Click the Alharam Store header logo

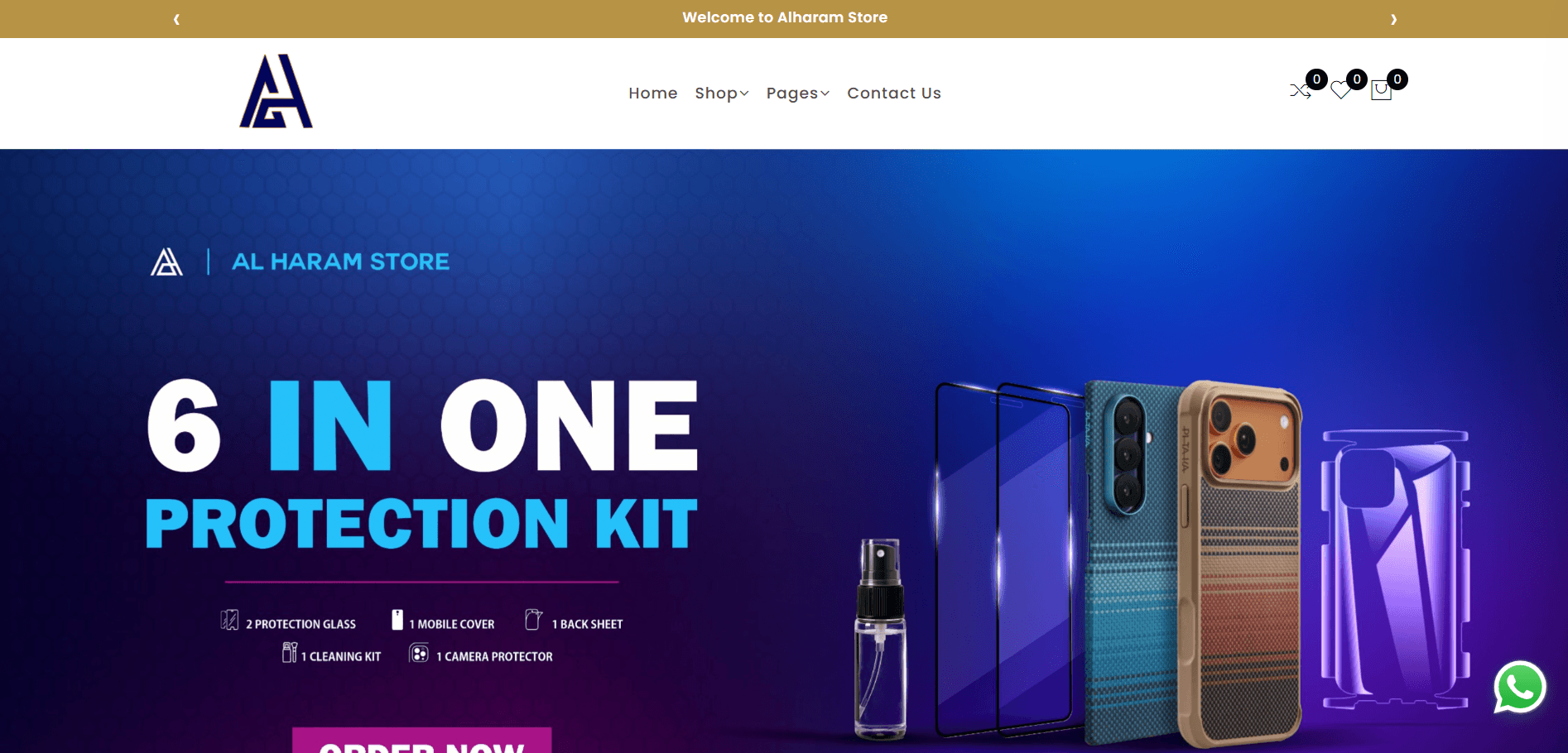(x=276, y=92)
